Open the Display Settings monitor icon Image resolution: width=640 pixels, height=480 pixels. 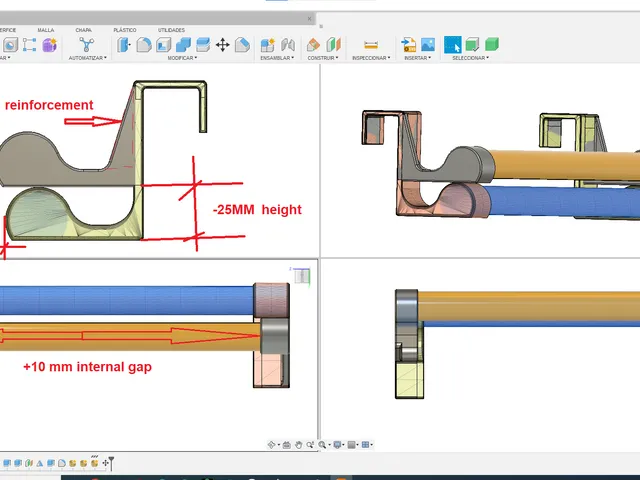(x=337, y=445)
